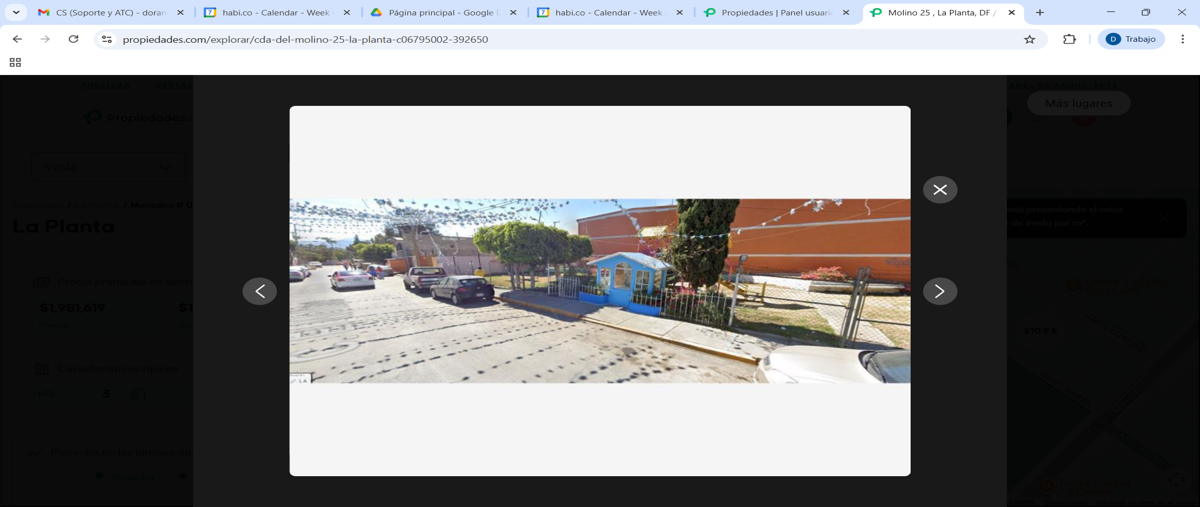Click the $1,981,619 price value
The height and width of the screenshot is (507, 1200).
click(72, 308)
